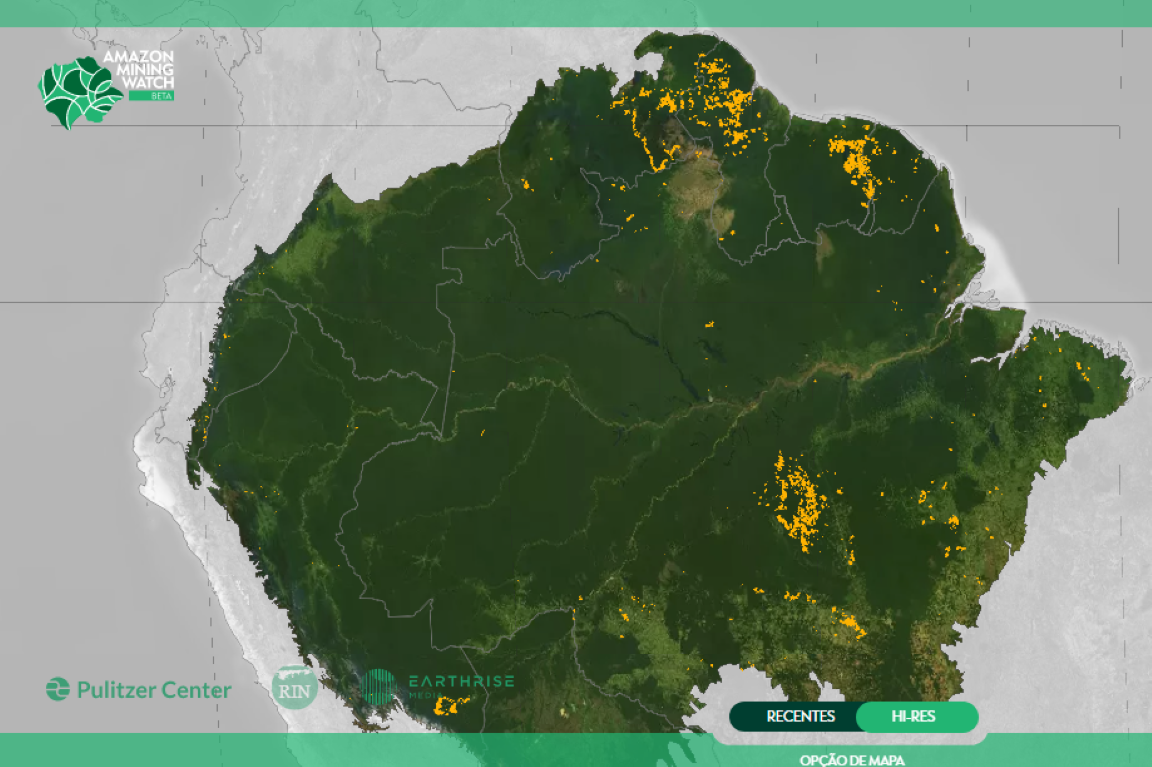Open the Earthrise wordmark link
This screenshot has width=1152, height=767.
(461, 682)
